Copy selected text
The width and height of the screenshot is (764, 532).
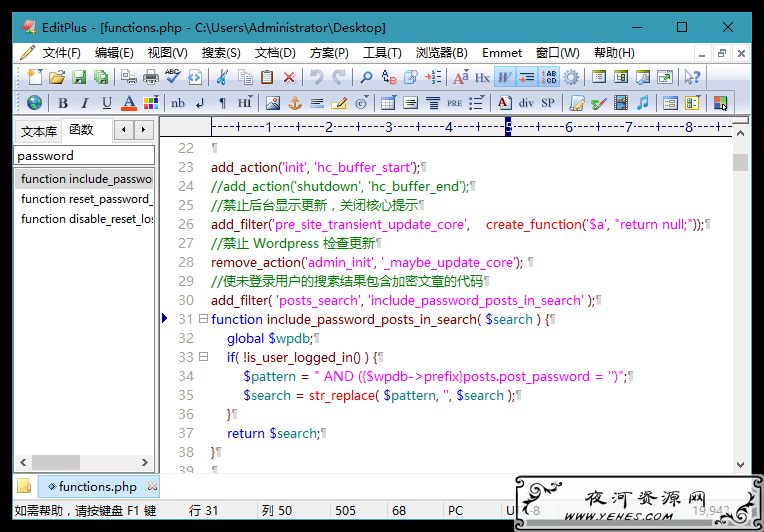(x=245, y=77)
